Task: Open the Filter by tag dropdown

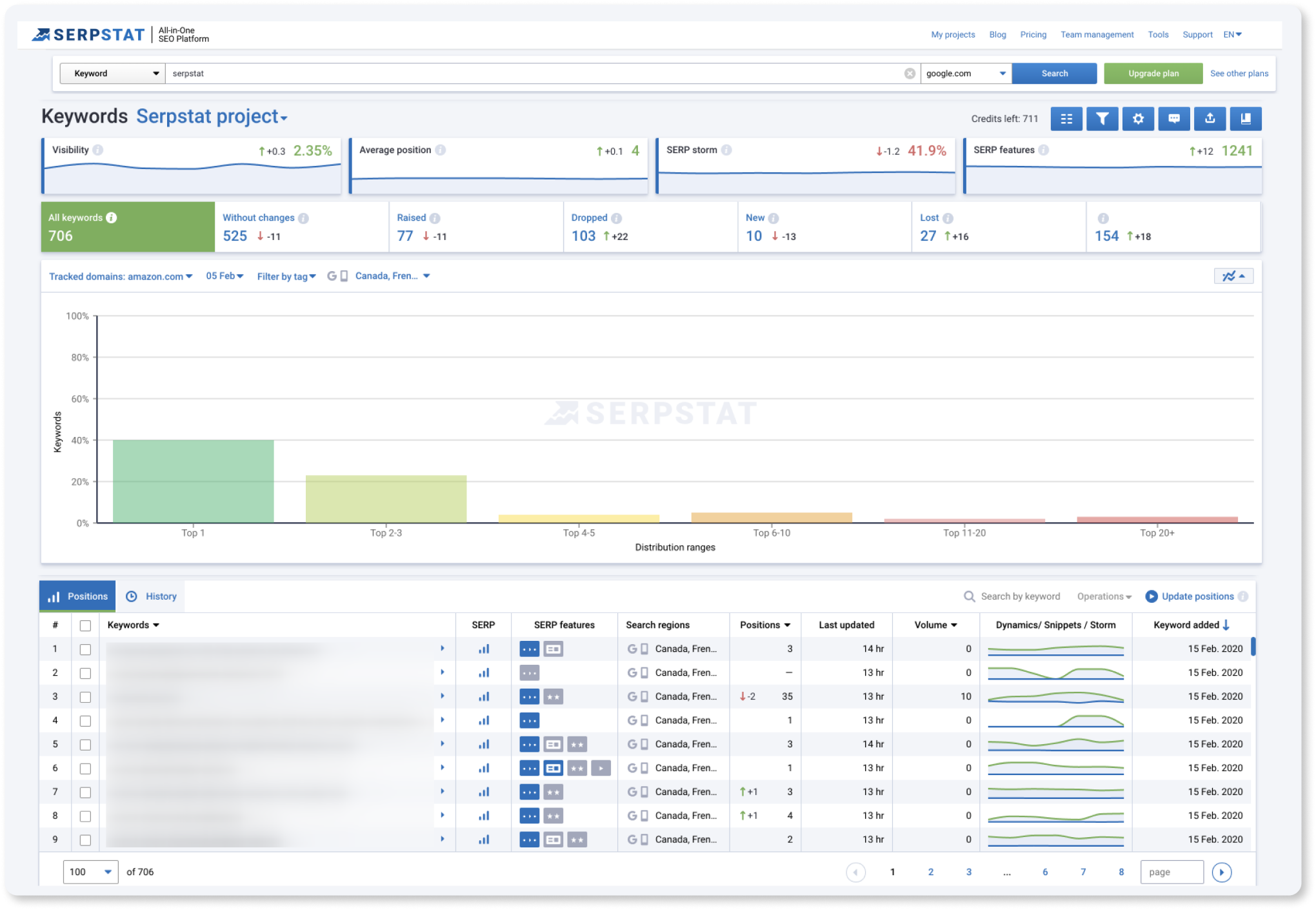Action: [x=286, y=276]
